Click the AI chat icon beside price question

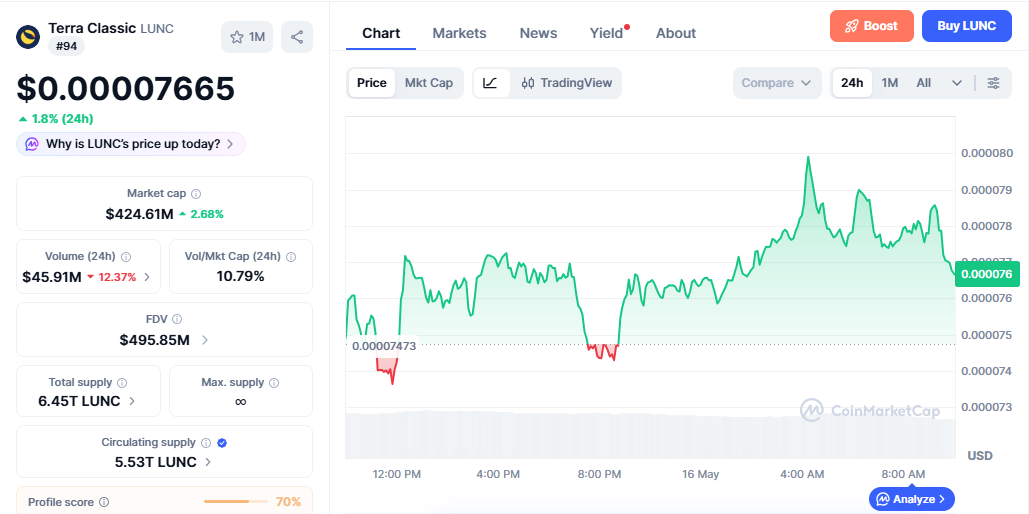point(32,144)
